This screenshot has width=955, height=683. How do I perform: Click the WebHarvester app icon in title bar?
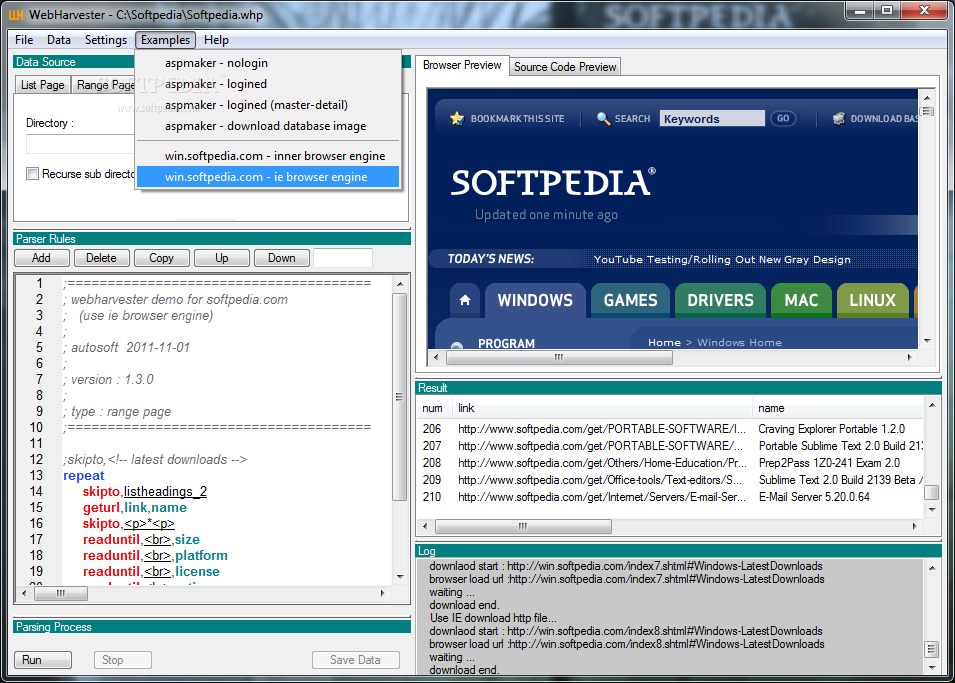click(16, 15)
